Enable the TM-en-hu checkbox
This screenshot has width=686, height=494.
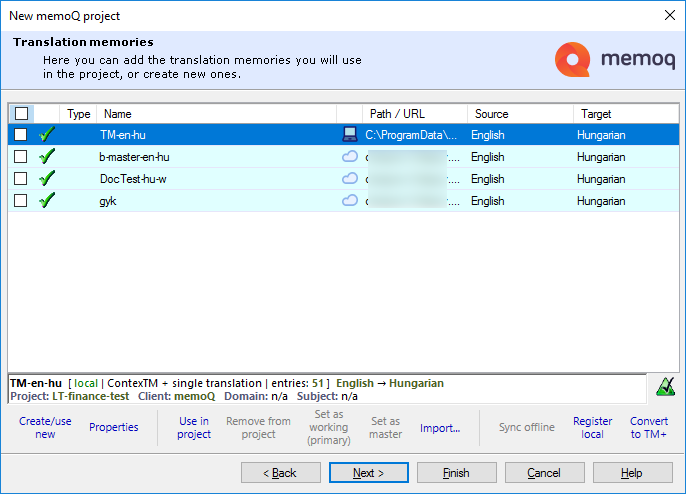tap(21, 134)
